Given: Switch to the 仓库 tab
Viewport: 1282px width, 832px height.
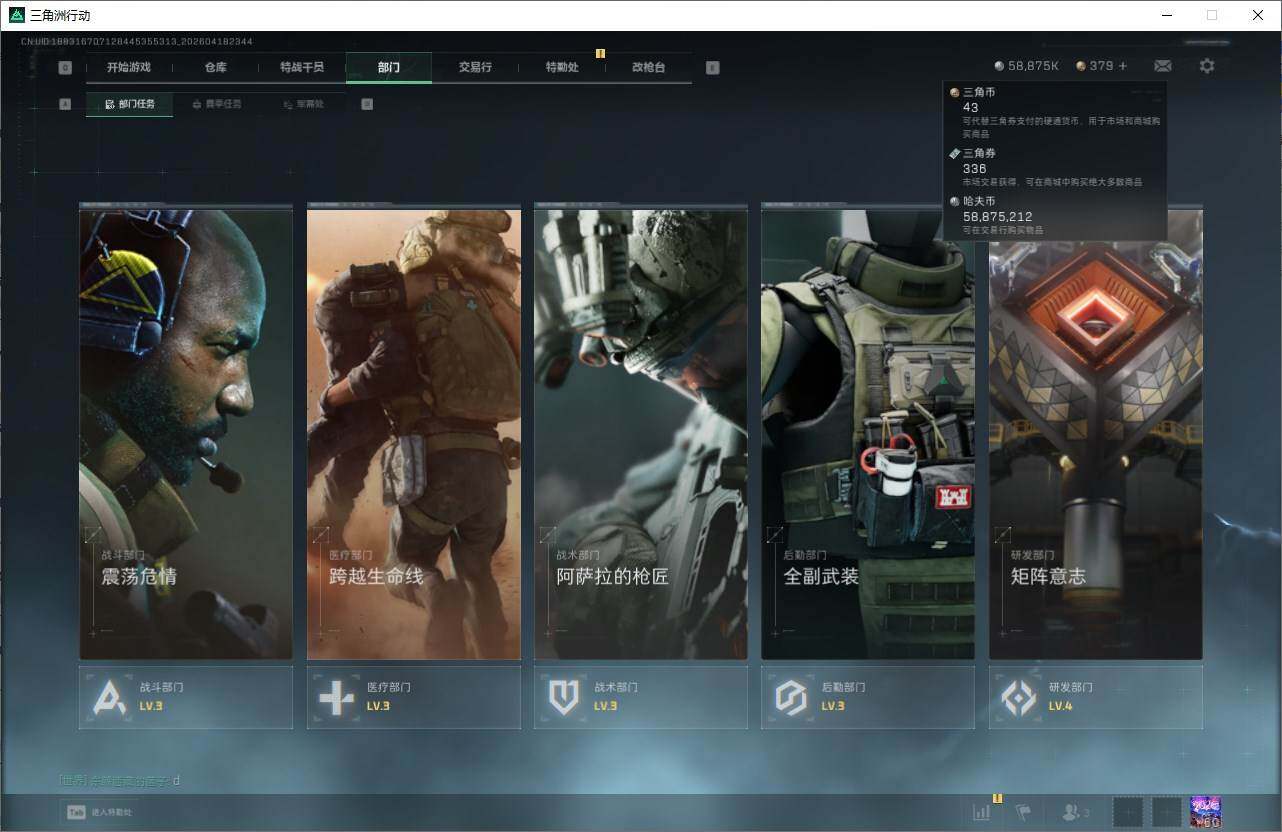Looking at the screenshot, I should [215, 67].
